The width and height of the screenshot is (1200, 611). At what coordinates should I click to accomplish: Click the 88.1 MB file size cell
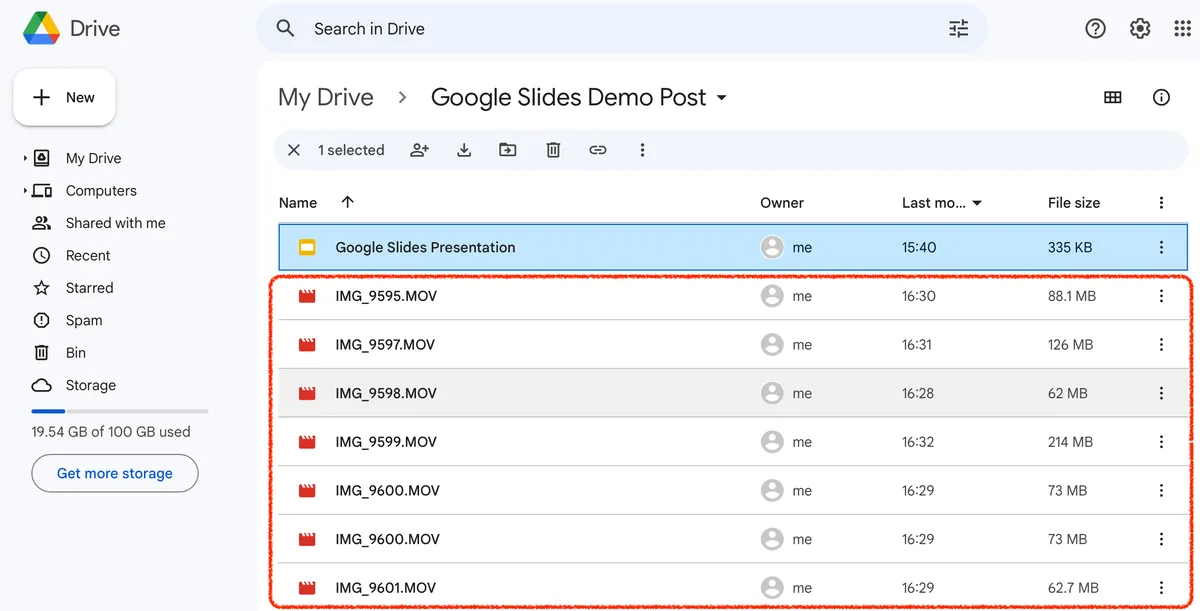click(x=1072, y=296)
